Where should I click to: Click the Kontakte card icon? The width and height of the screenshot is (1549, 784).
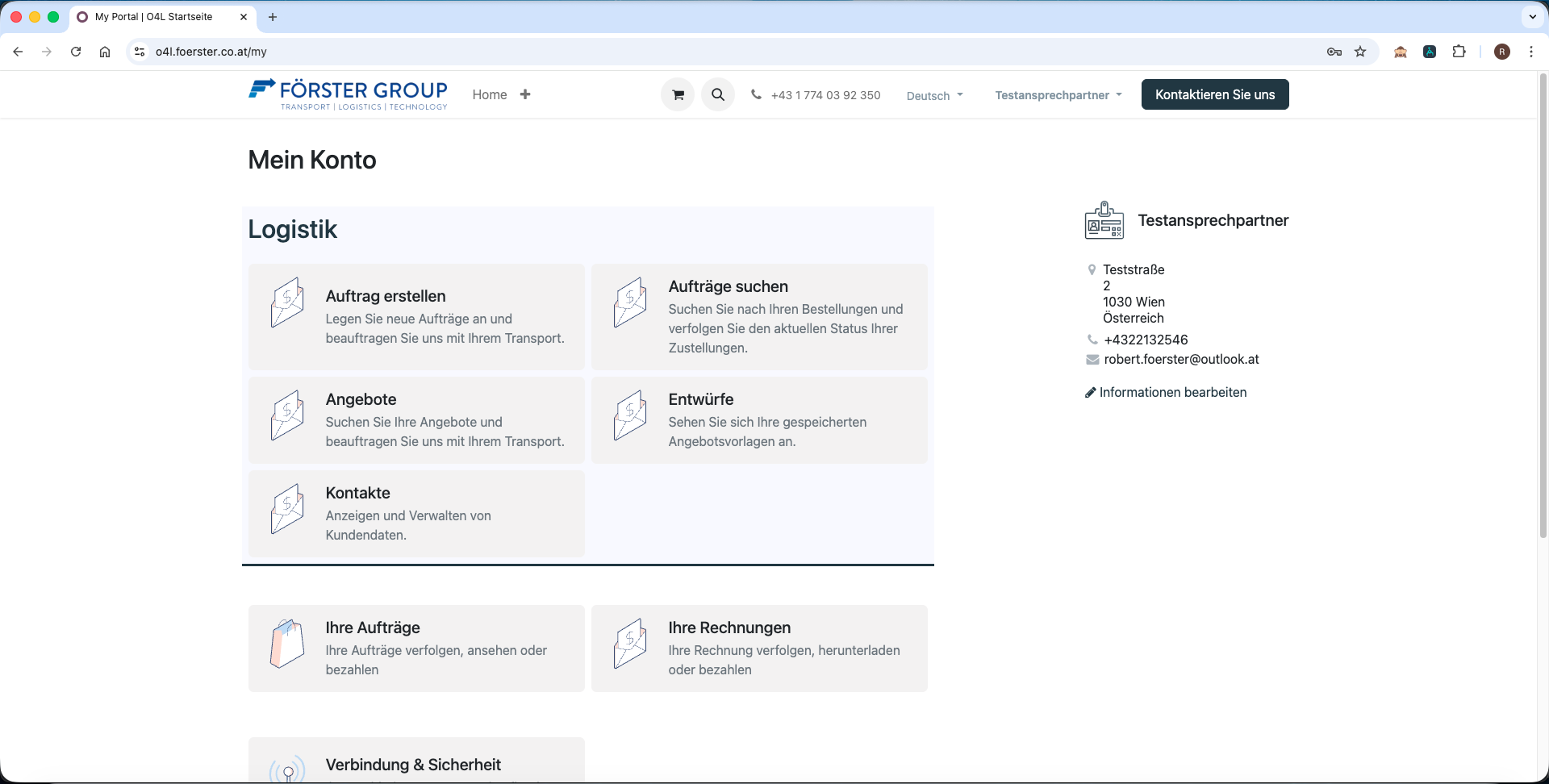click(x=288, y=509)
